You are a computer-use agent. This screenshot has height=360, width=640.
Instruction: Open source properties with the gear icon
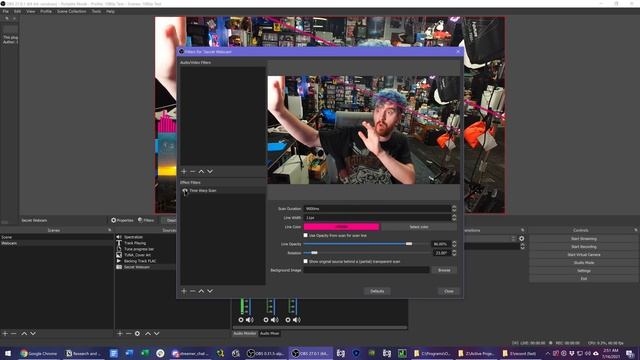click(137, 333)
